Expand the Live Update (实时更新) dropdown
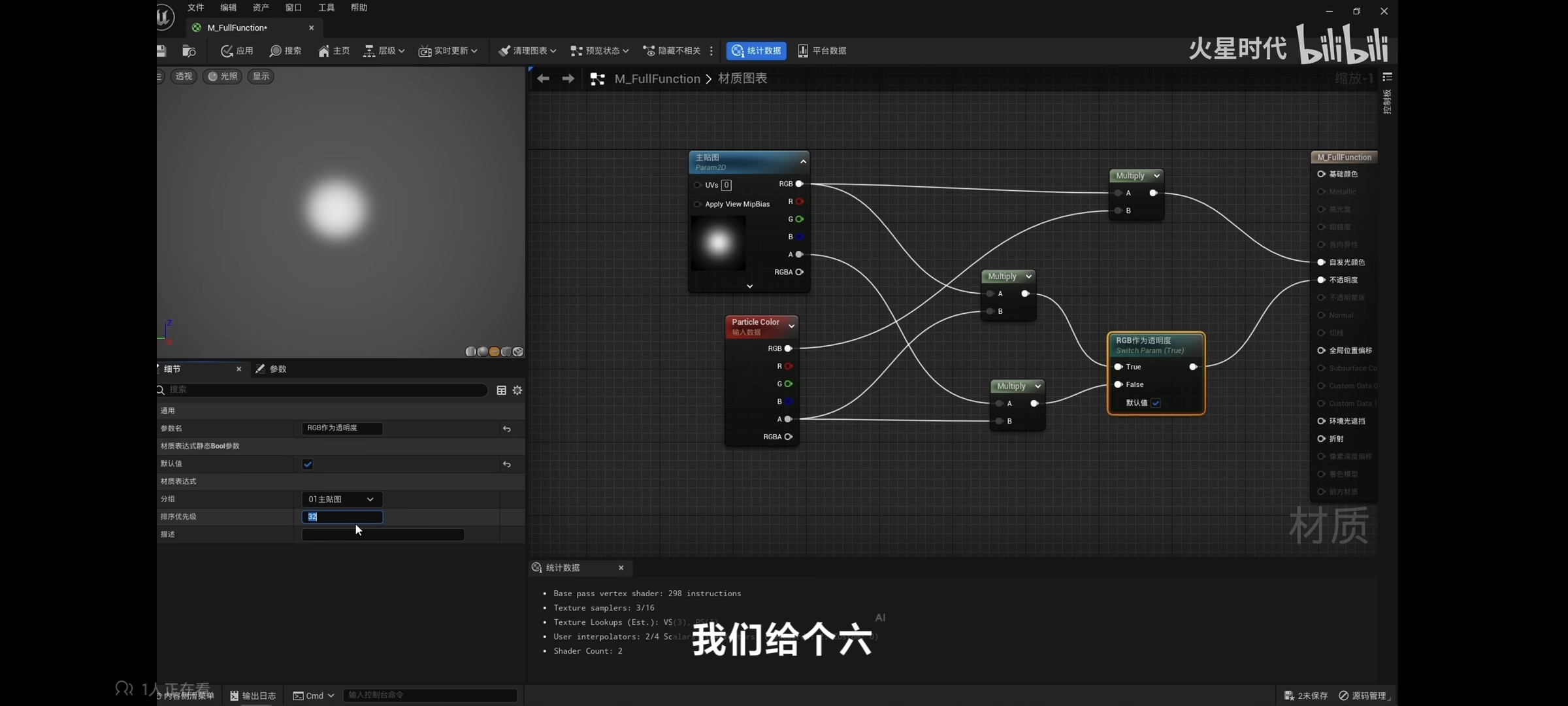The width and height of the screenshot is (1568, 706). (x=448, y=51)
